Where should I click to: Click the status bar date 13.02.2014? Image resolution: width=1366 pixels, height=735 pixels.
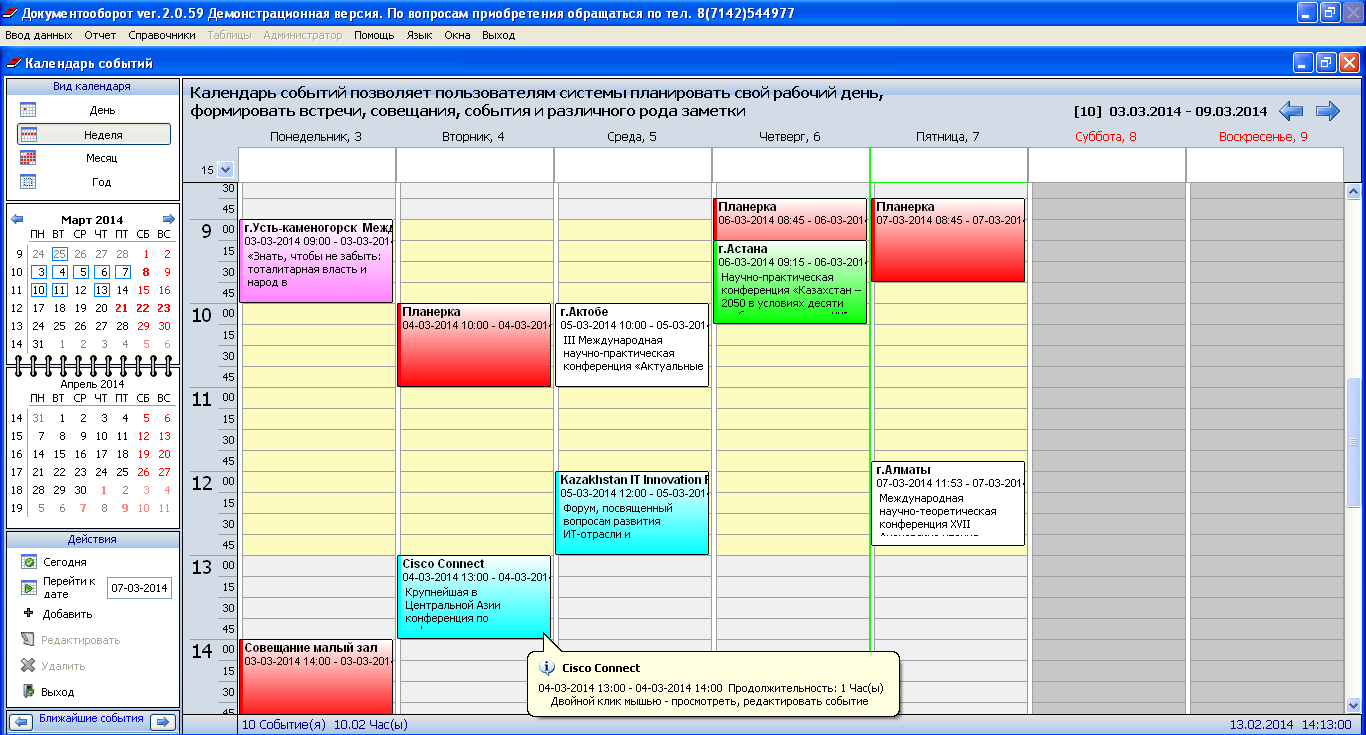tap(1261, 724)
